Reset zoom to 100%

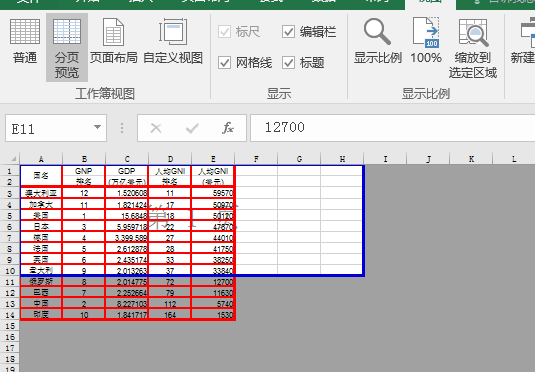point(426,42)
